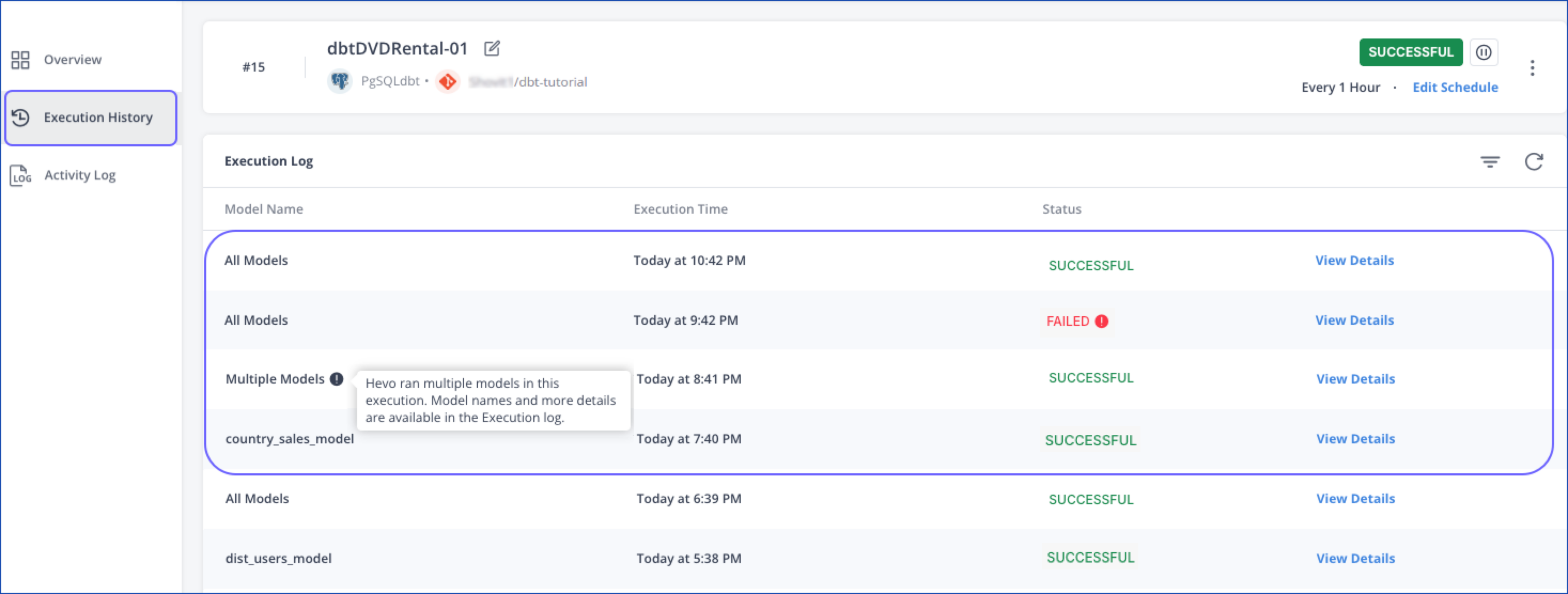This screenshot has width=1568, height=594.
Task: Select the Model Name column header
Action: [263, 209]
